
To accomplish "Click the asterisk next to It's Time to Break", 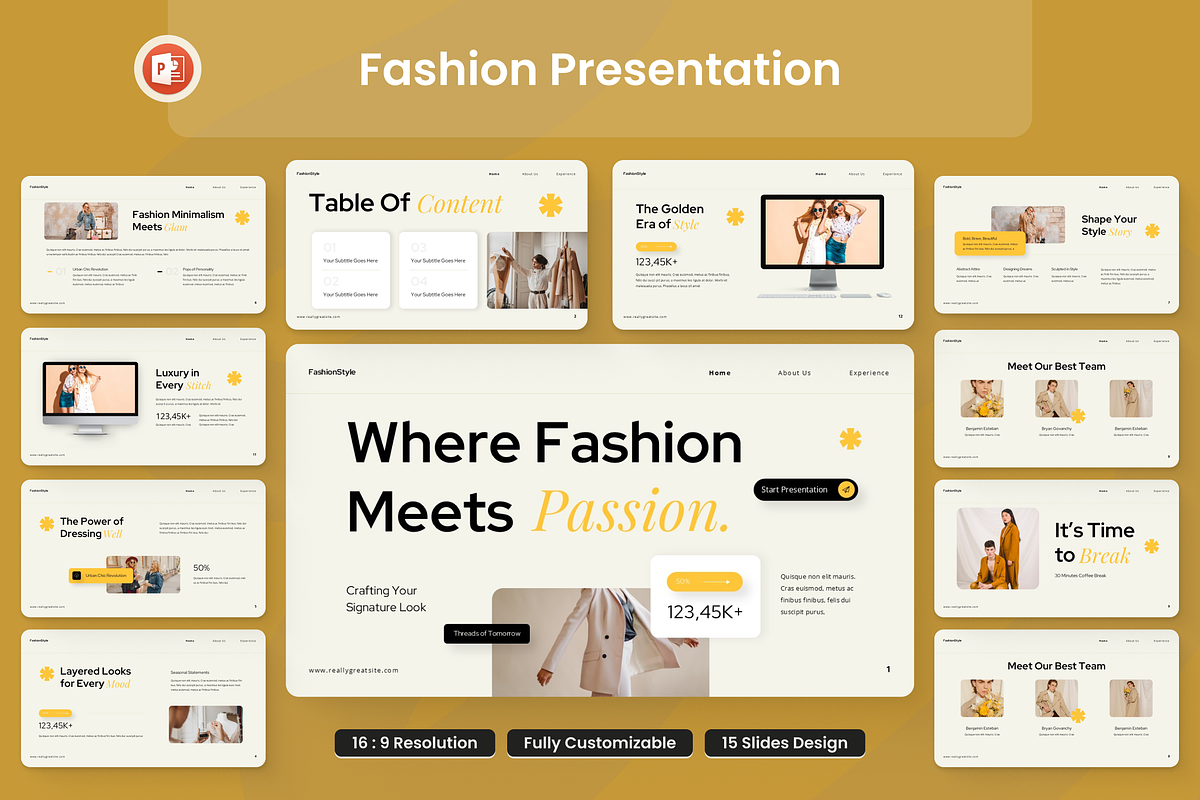I will 1151,546.
